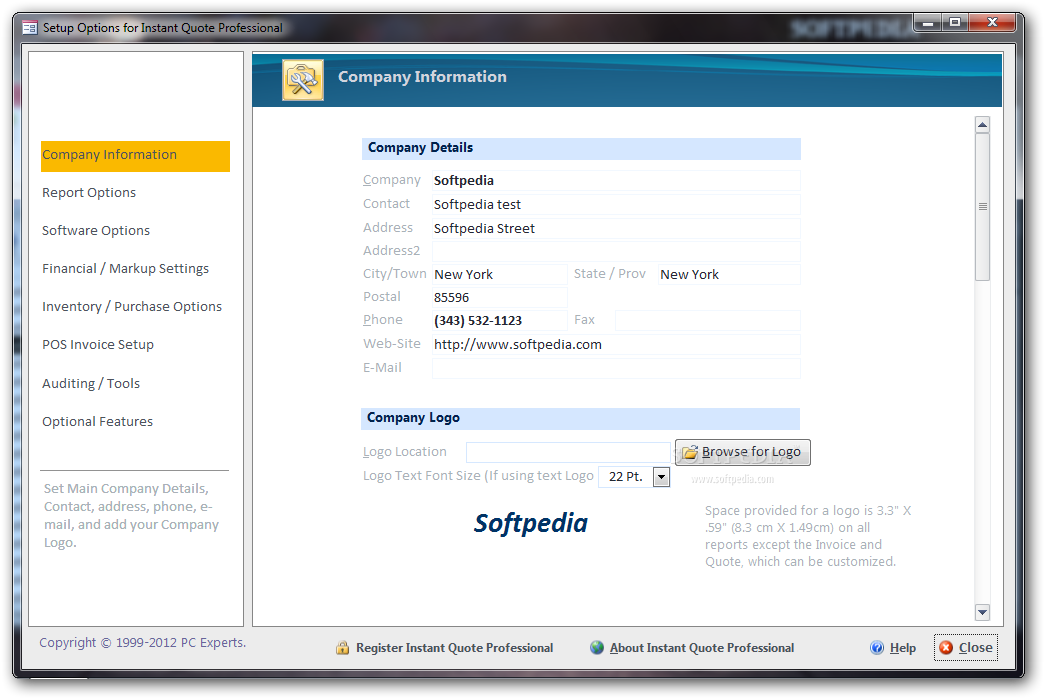Screen dimensions: 1045x699
Task: Click Register Instant Quote Professional link
Action: (455, 648)
